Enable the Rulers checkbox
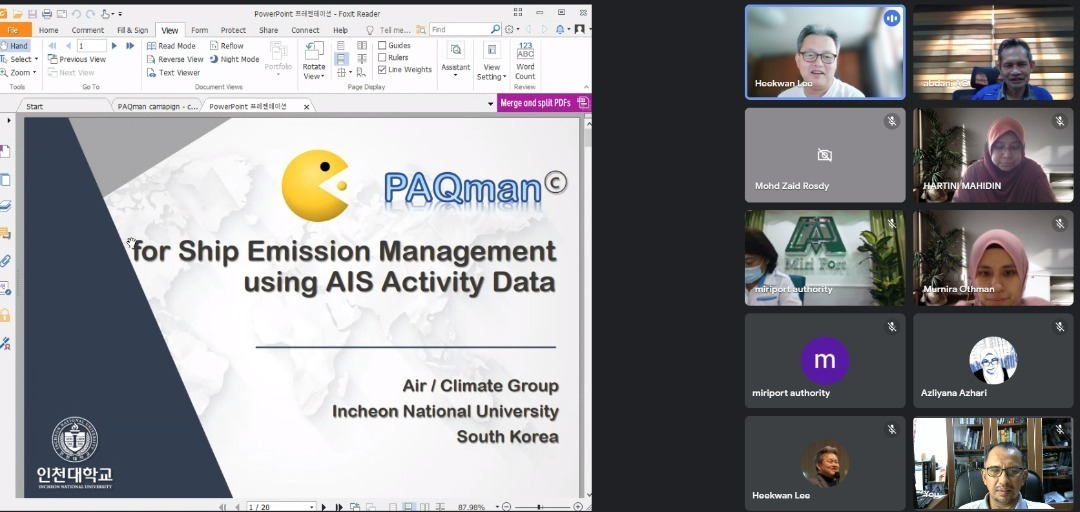 382,58
